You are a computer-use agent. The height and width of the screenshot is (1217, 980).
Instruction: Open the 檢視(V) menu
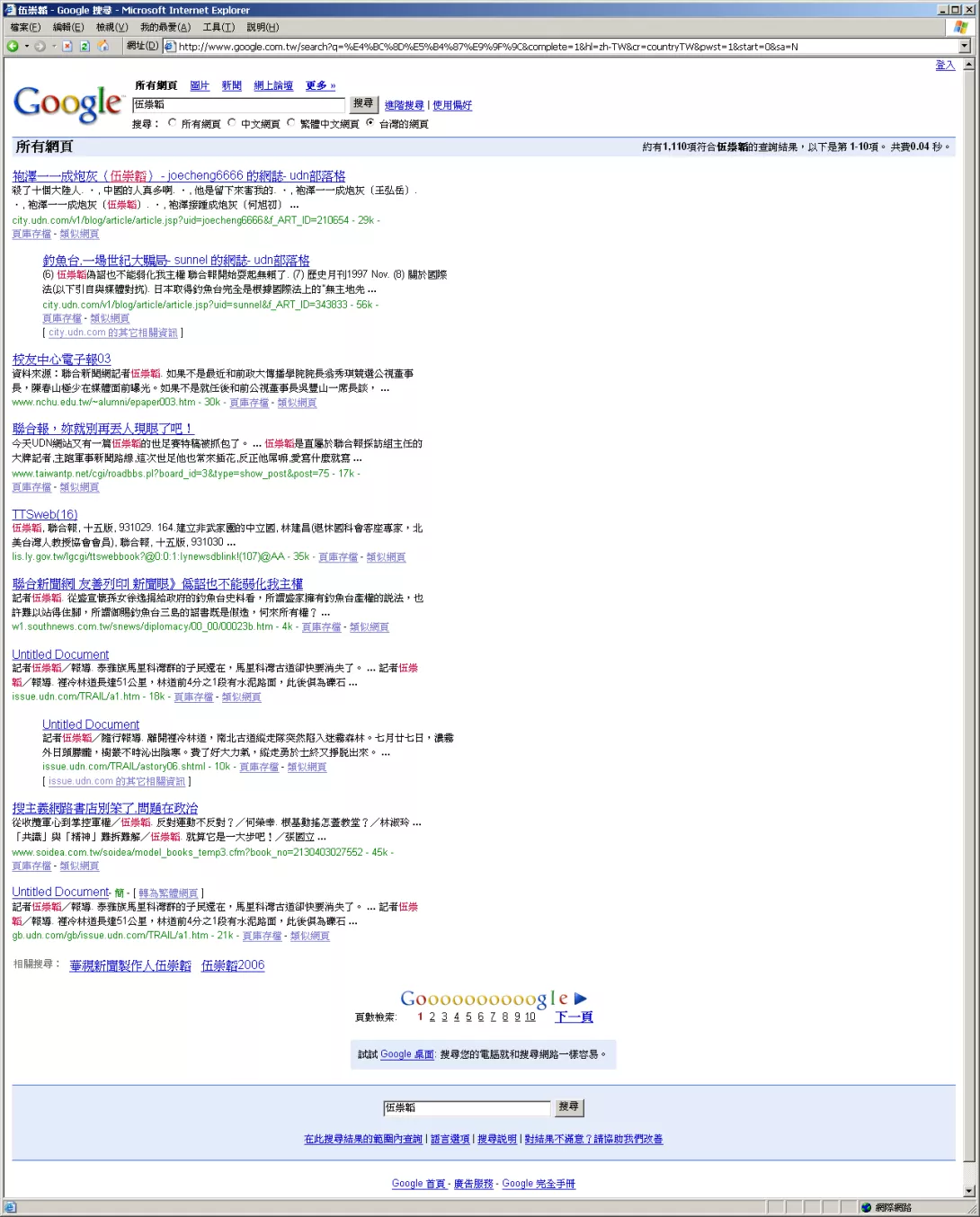[x=111, y=27]
